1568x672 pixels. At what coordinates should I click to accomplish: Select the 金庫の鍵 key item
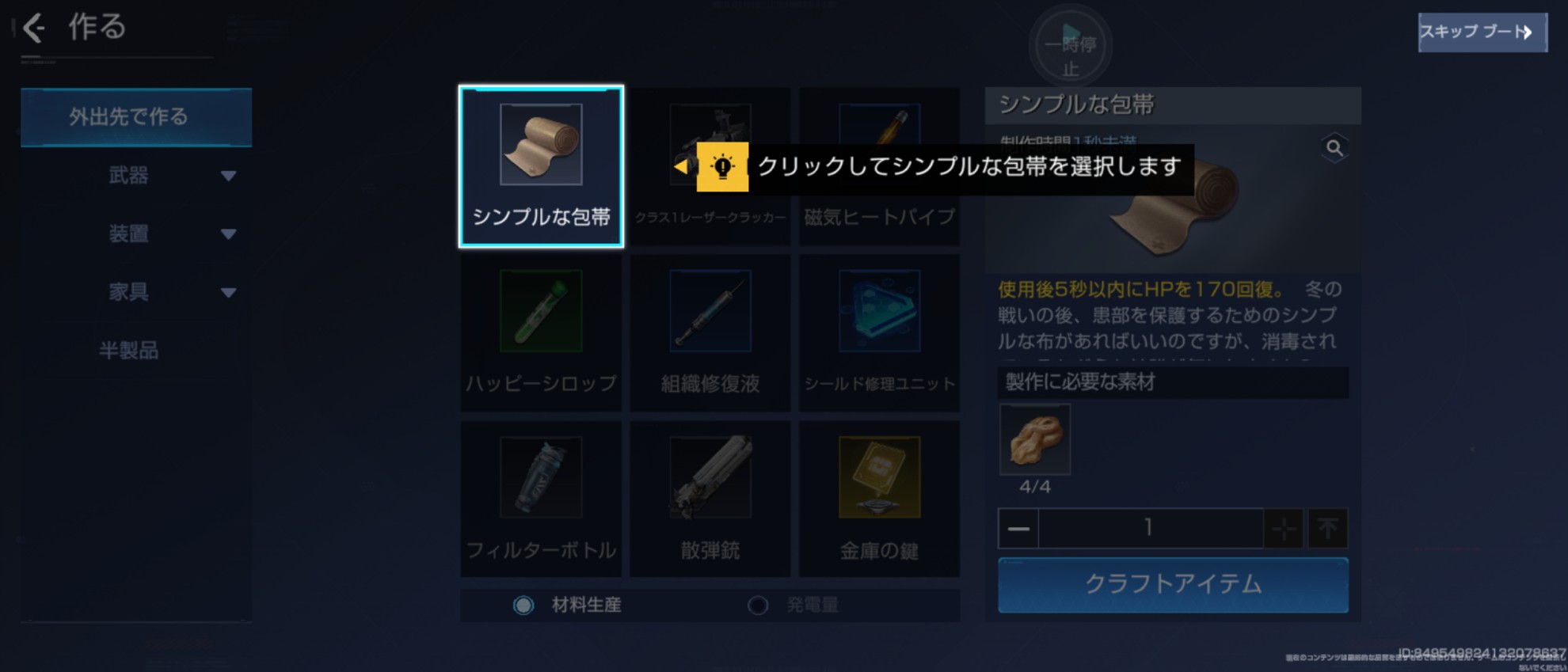[879, 499]
